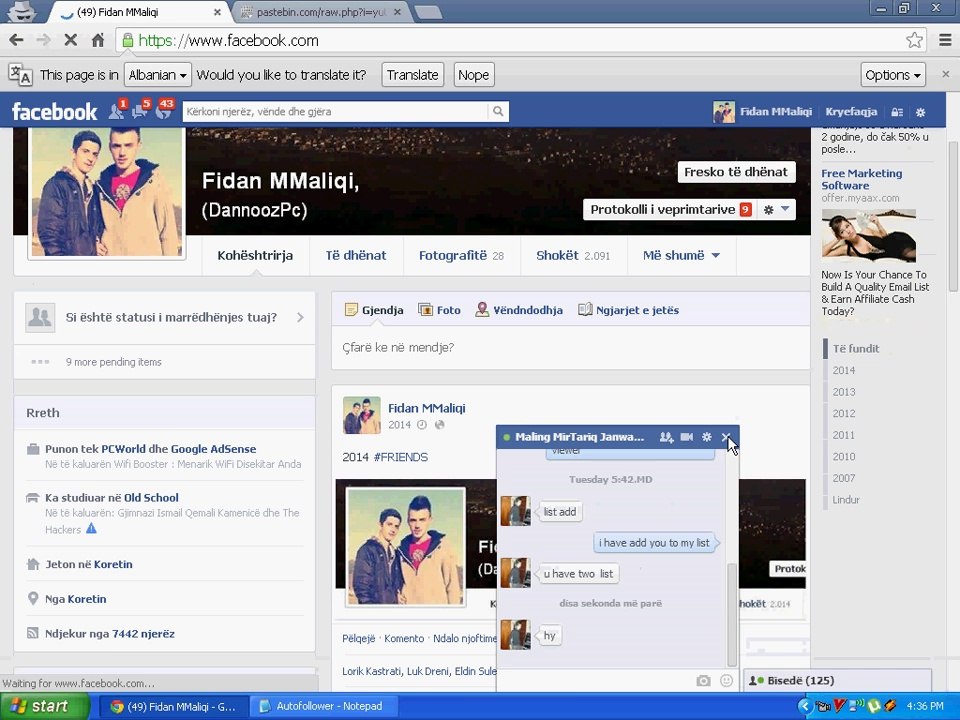Open the Facebook account settings gear
Image resolution: width=960 pixels, height=720 pixels.
pos(920,112)
